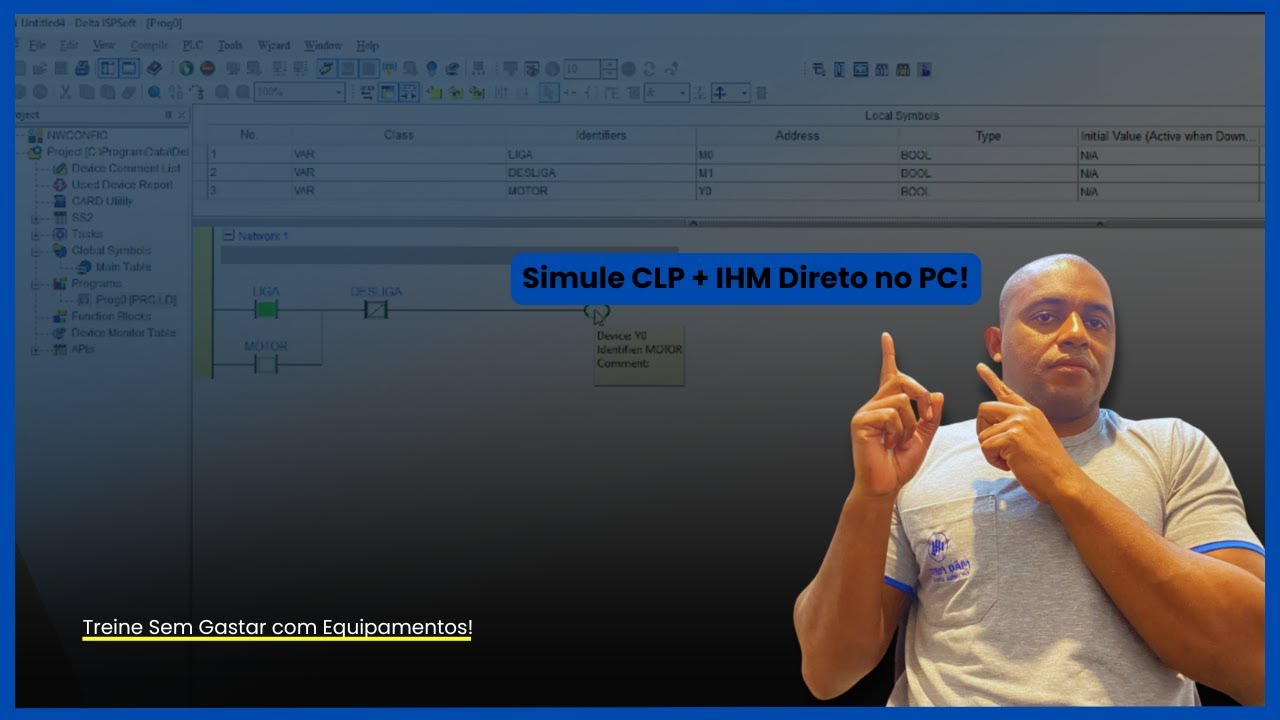Screen dimensions: 1280x720
Task: Collapse the Global Symbols node
Action: pos(36,250)
